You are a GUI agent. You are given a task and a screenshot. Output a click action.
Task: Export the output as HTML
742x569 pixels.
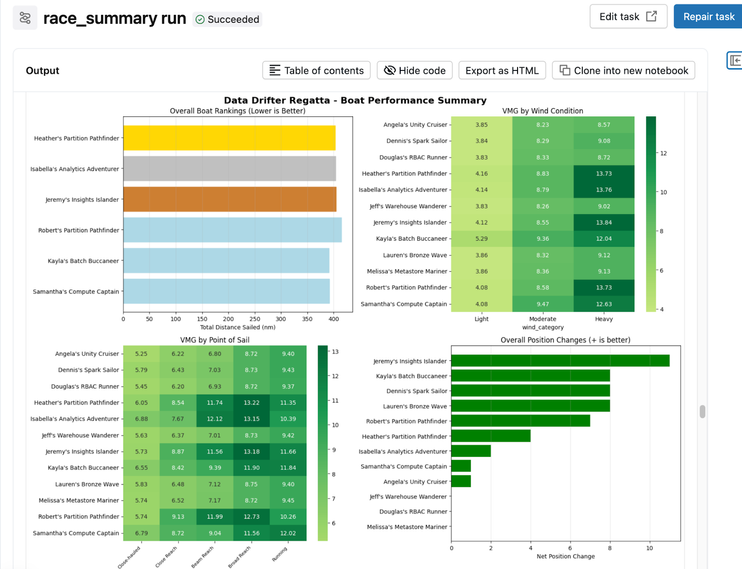[x=498, y=70]
